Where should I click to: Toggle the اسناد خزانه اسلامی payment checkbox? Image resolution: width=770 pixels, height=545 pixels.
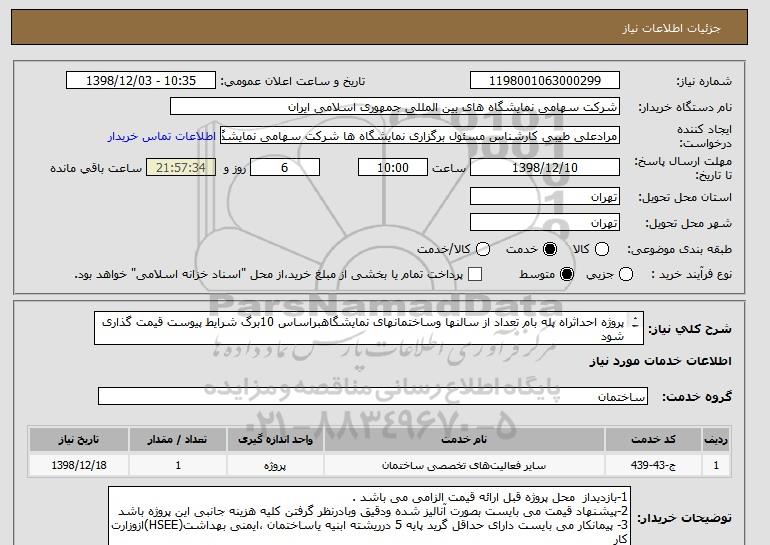475,274
